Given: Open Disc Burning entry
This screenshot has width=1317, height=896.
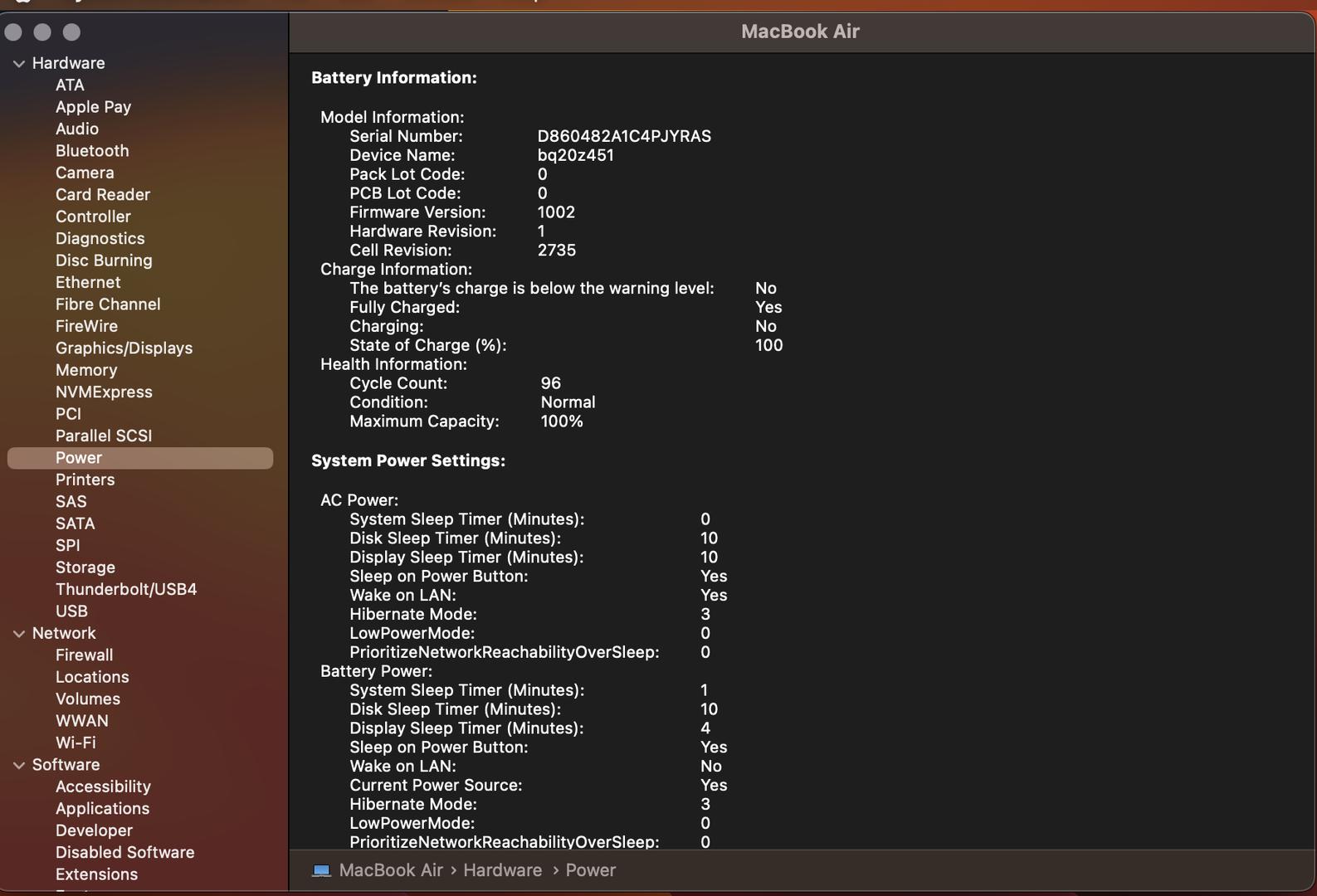Looking at the screenshot, I should (104, 261).
